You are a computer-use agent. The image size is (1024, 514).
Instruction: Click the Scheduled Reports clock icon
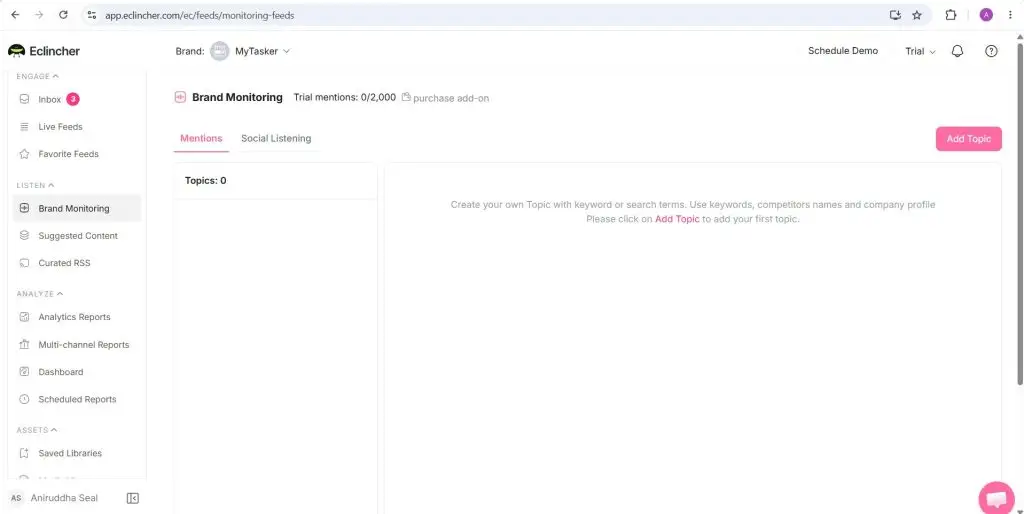(24, 399)
